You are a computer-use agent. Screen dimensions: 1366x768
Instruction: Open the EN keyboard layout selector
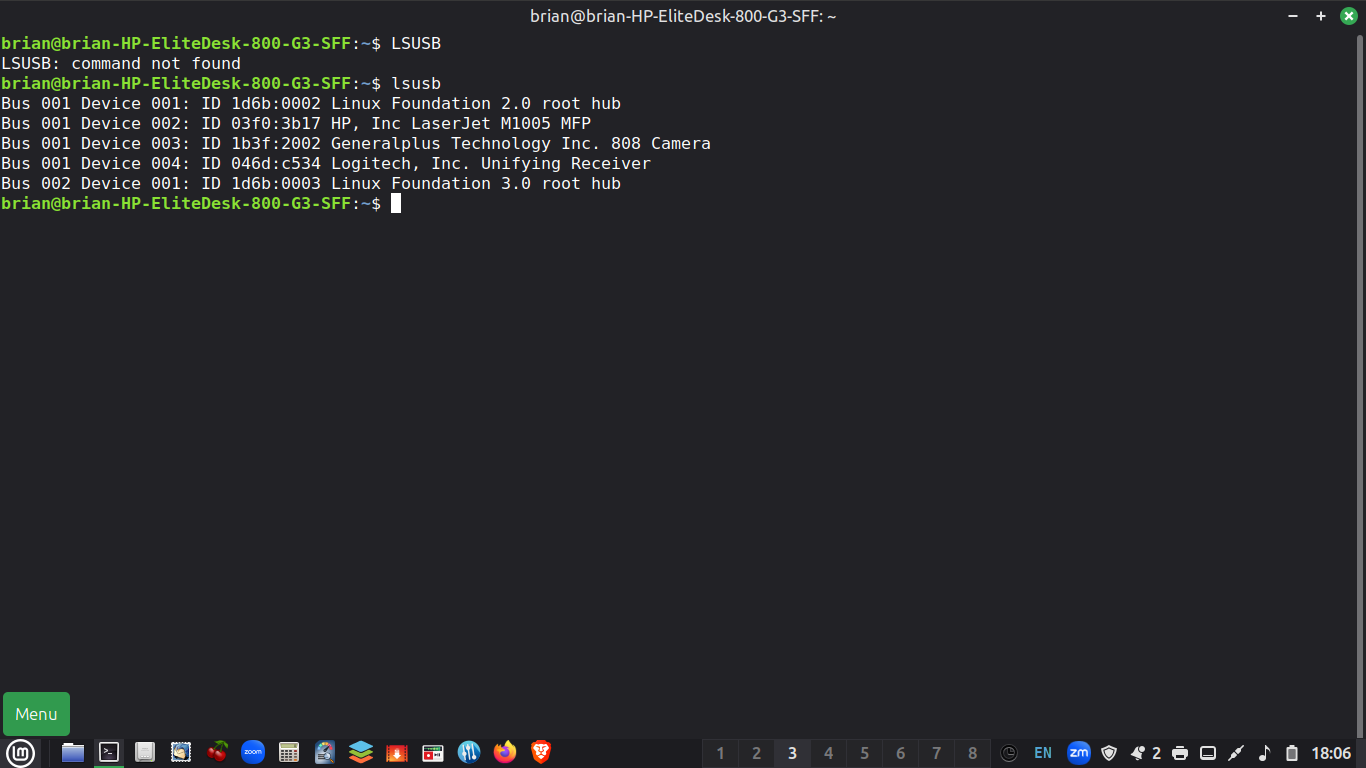pos(1043,753)
